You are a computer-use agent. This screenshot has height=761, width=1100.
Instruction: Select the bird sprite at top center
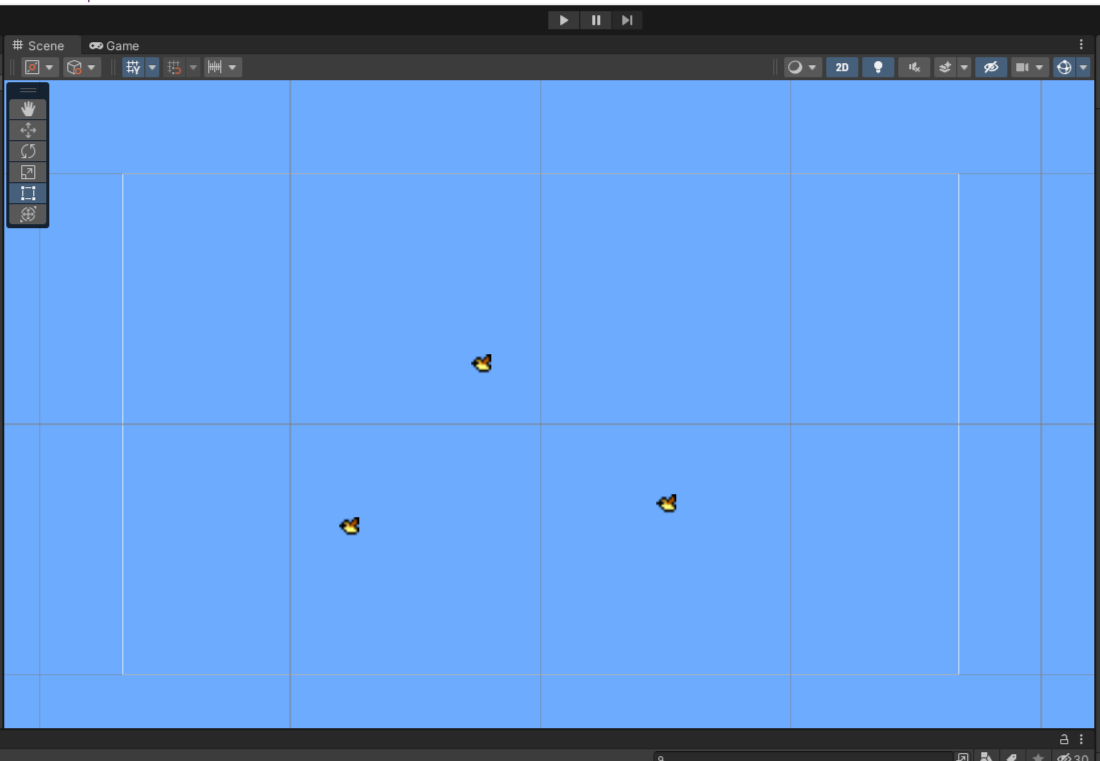[x=482, y=363]
